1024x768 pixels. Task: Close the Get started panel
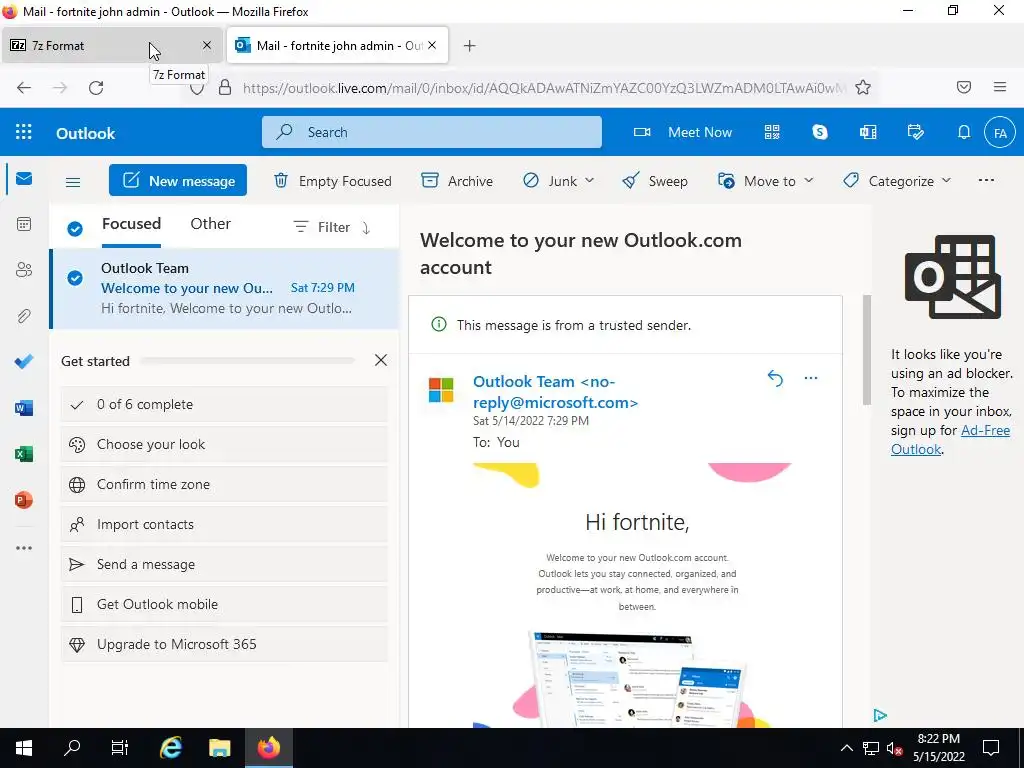[381, 360]
